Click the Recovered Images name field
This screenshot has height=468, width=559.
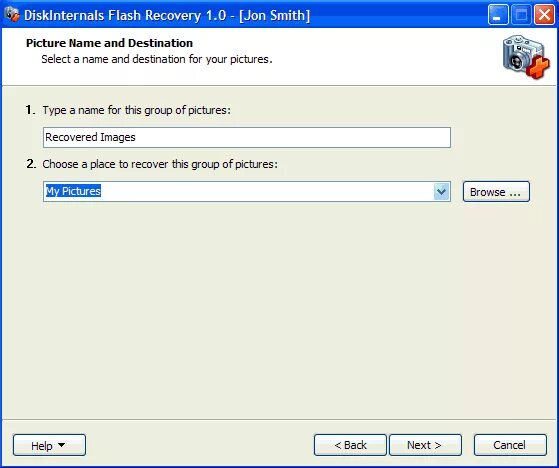247,137
